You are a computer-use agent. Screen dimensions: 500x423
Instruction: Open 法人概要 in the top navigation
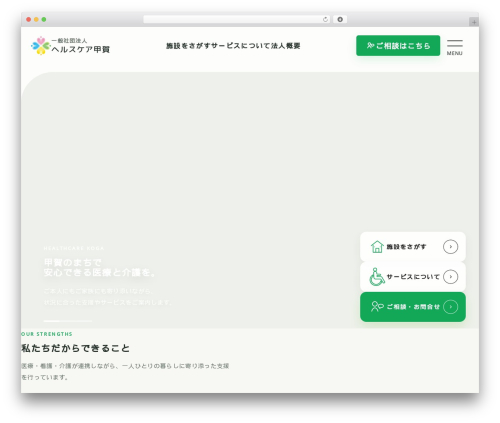coord(286,46)
